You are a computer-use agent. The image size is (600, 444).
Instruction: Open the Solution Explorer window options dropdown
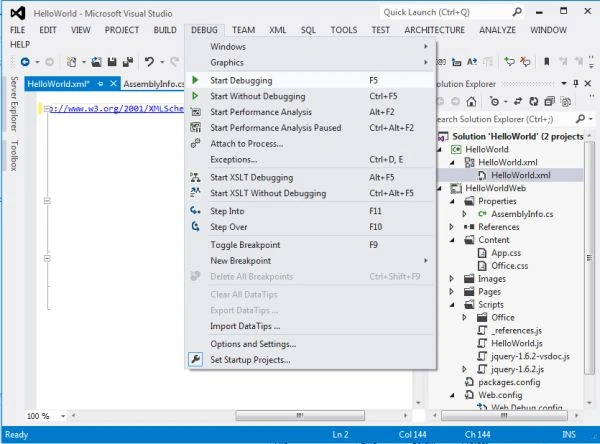click(564, 83)
